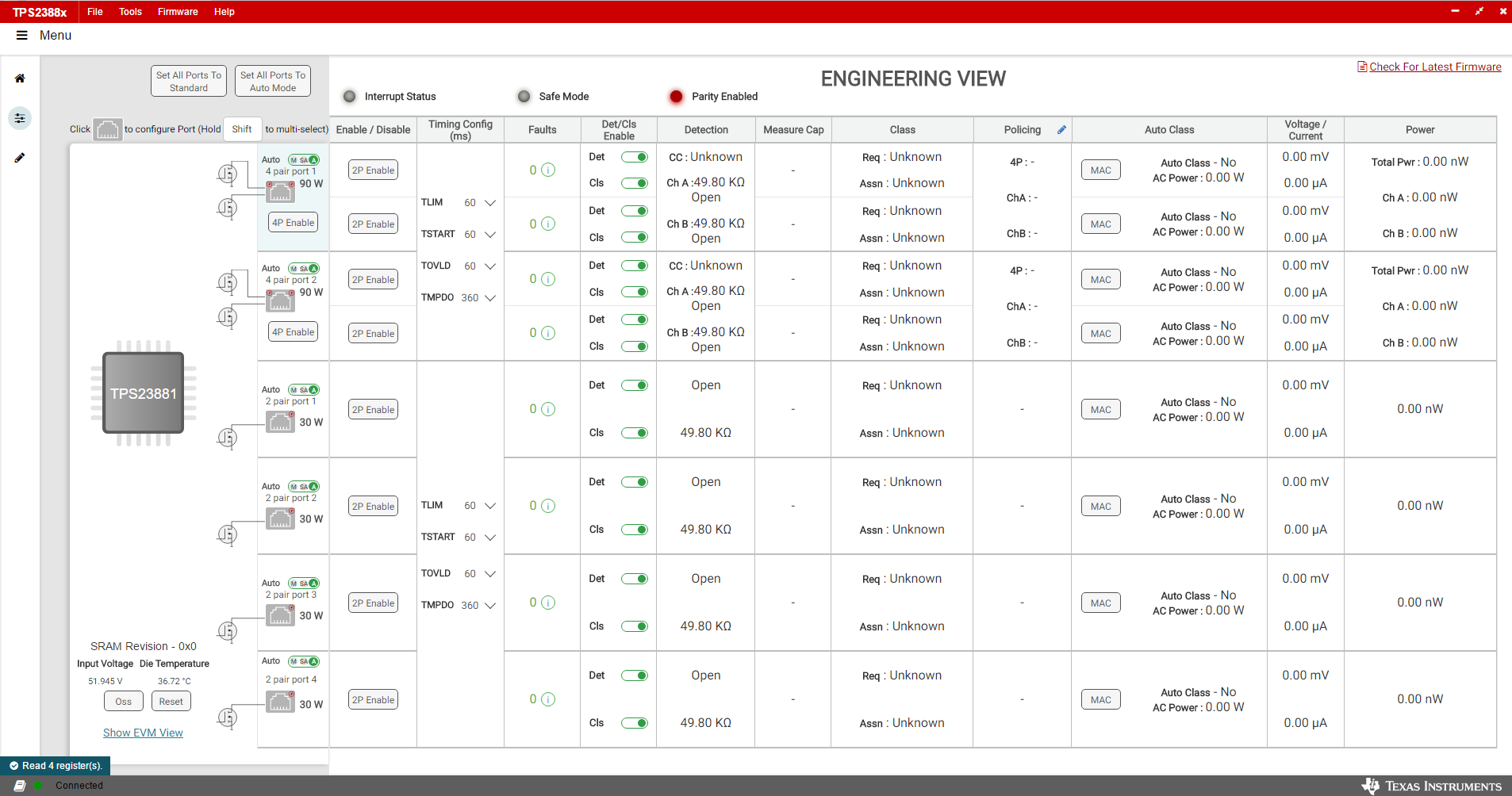The height and width of the screenshot is (796, 1512).
Task: Click the TPS23881 chip image
Action: coord(144,393)
